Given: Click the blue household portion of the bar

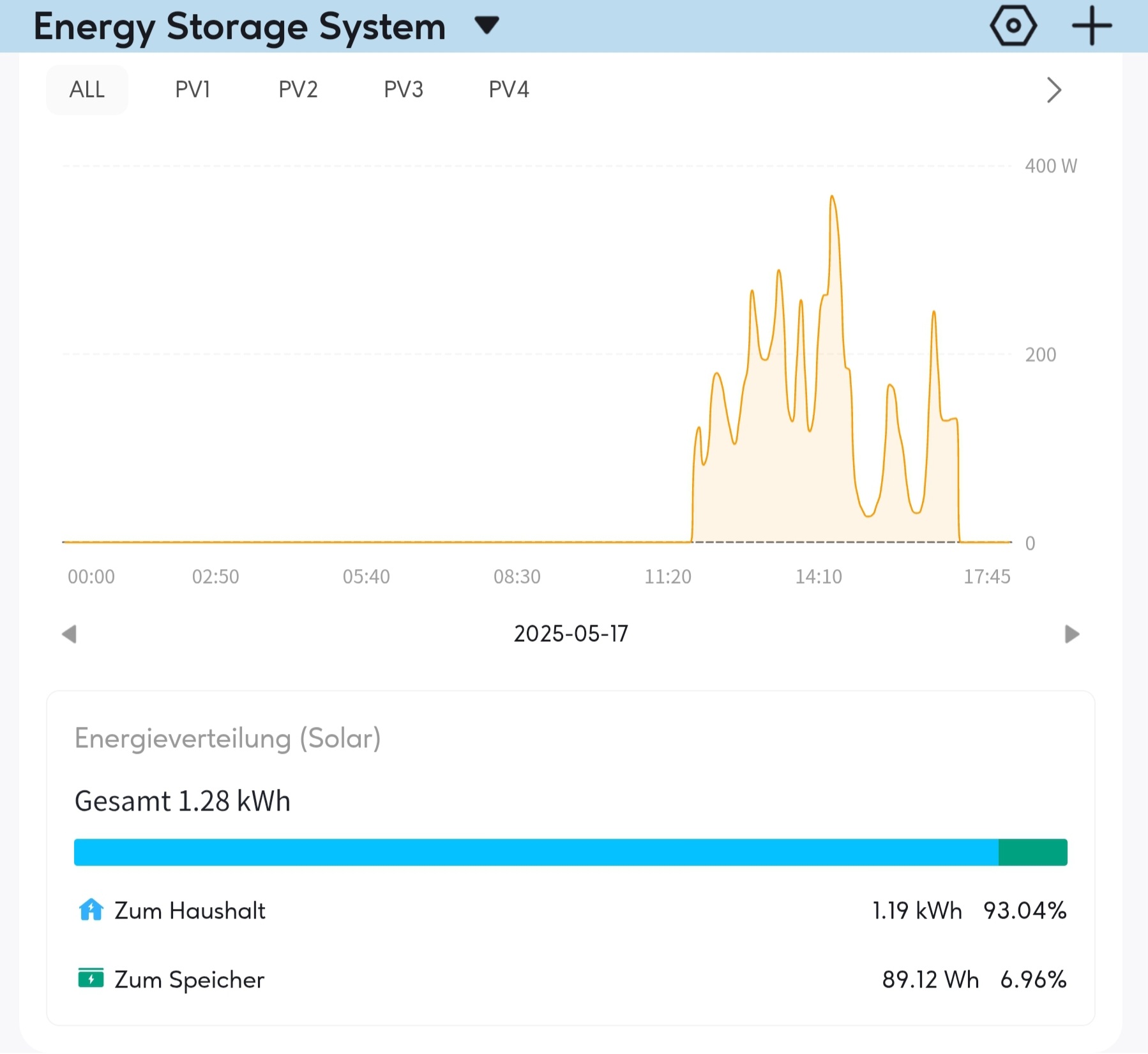Looking at the screenshot, I should coord(536,852).
